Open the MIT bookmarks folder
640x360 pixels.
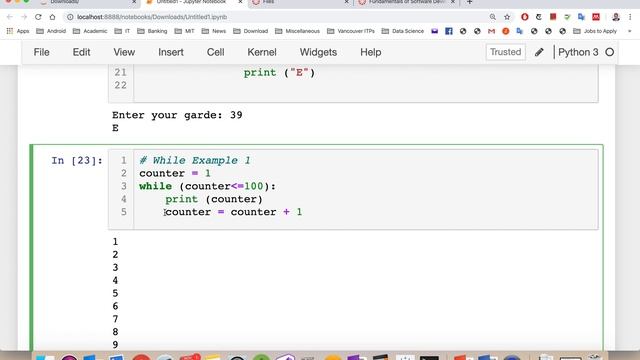[184, 31]
